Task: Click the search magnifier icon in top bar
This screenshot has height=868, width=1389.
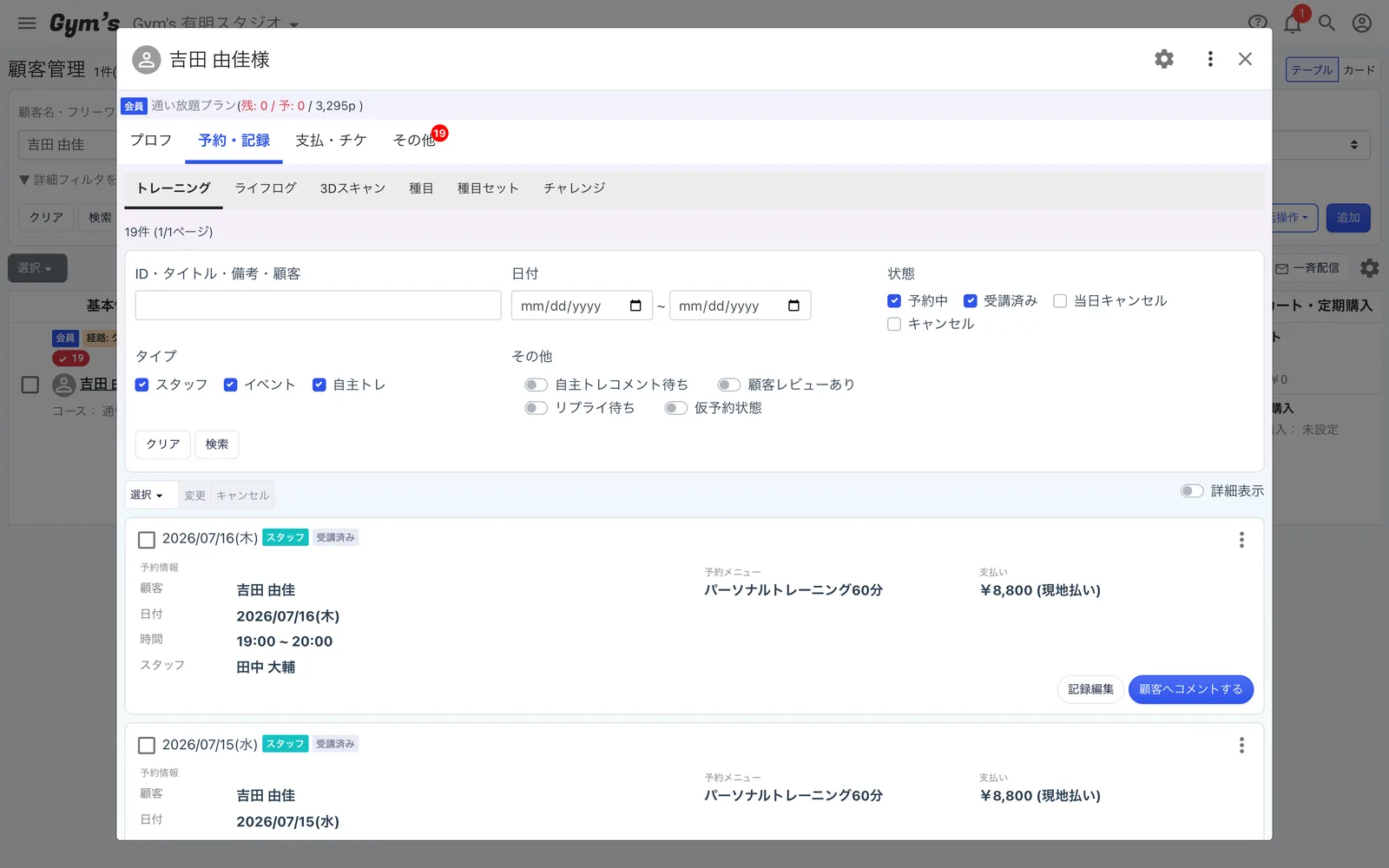Action: (1326, 23)
